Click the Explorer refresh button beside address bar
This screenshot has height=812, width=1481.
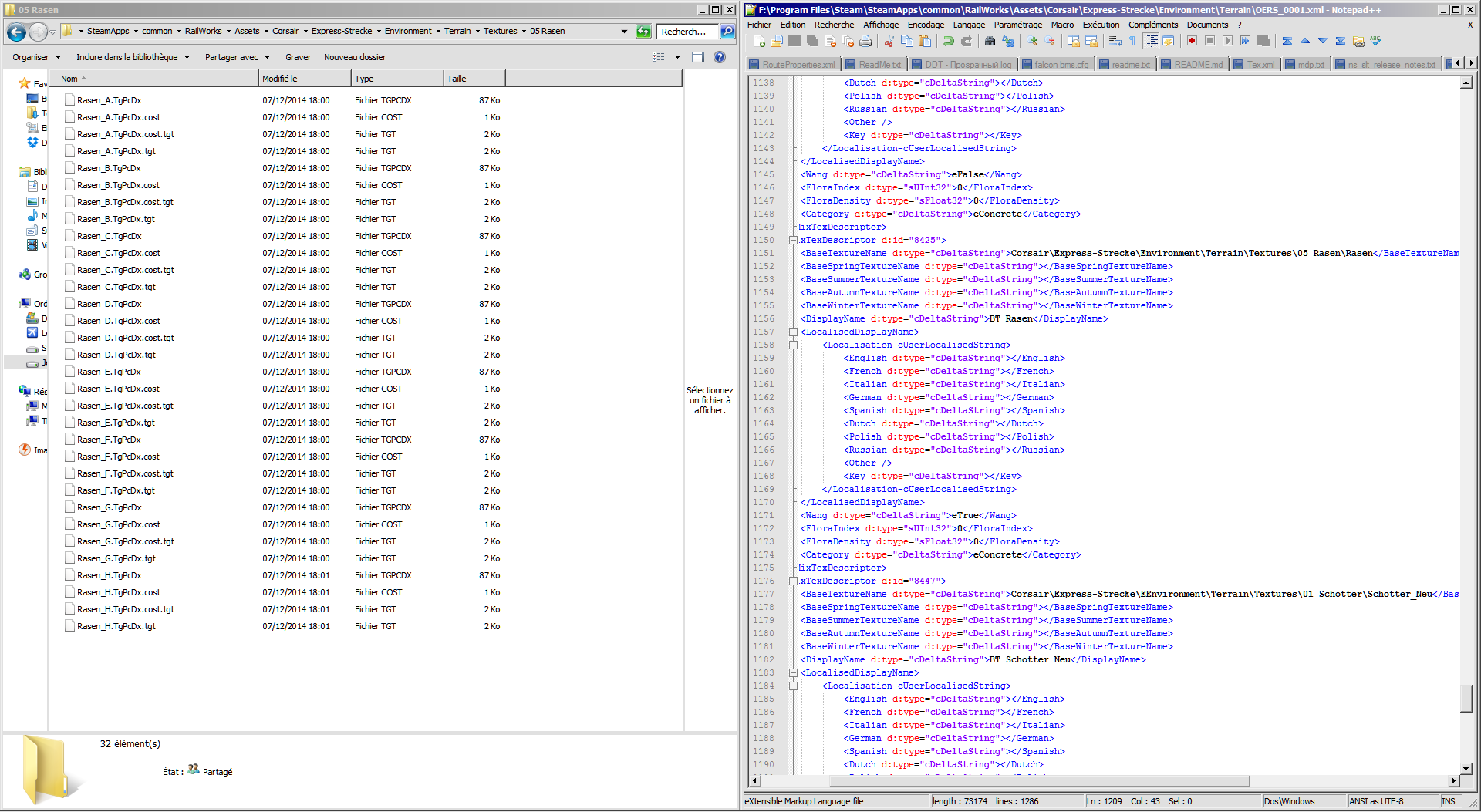point(643,32)
